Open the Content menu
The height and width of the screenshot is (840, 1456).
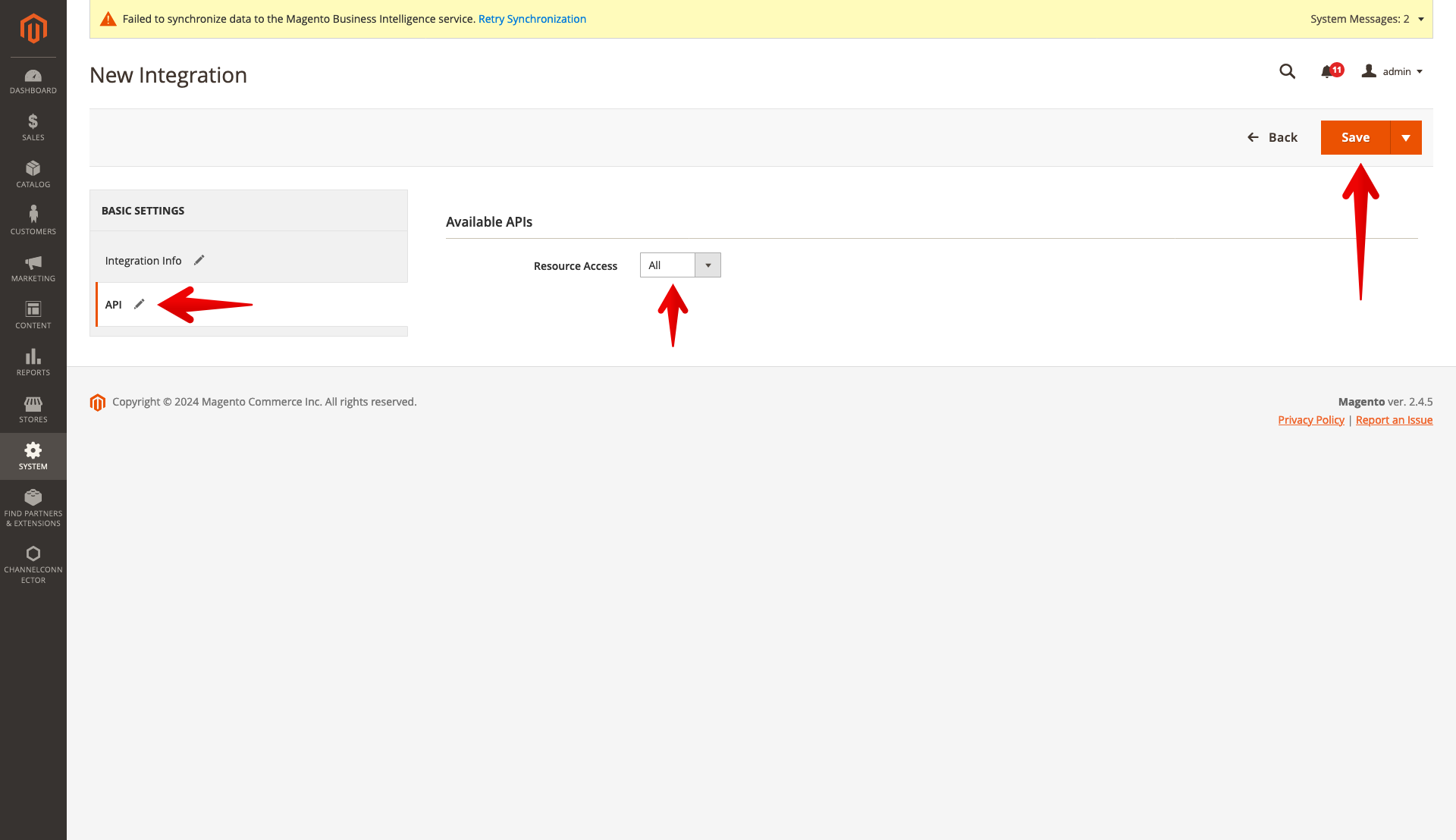tap(33, 316)
